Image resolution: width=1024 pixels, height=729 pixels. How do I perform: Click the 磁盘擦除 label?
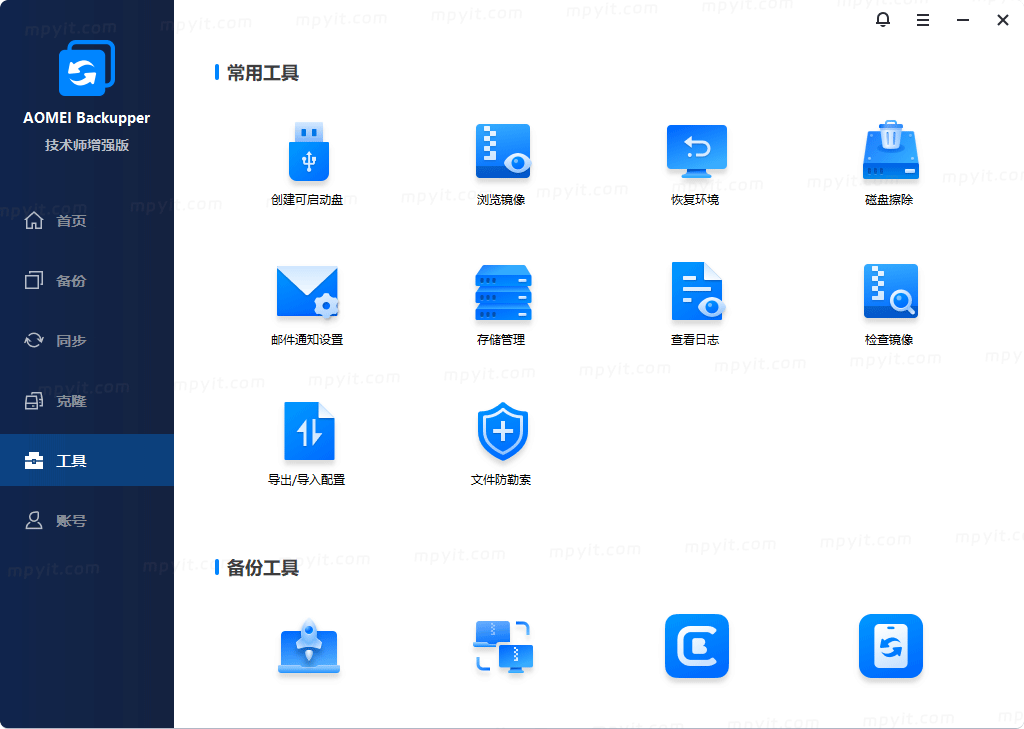[889, 200]
